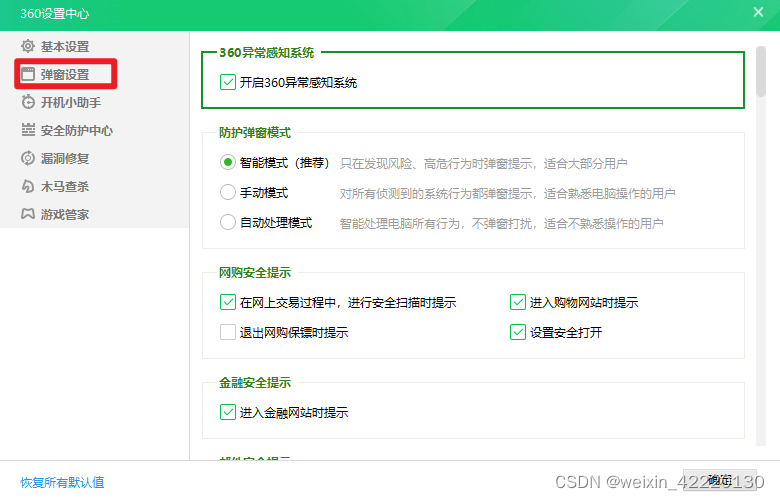Click the settings panel vertical scrollbar
Image resolution: width=780 pixels, height=500 pixels.
click(x=761, y=71)
